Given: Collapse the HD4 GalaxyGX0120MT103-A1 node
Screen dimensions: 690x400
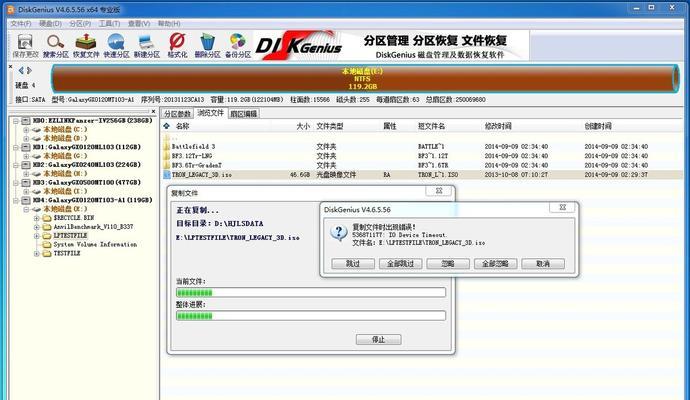Looking at the screenshot, I should click(x=16, y=200).
